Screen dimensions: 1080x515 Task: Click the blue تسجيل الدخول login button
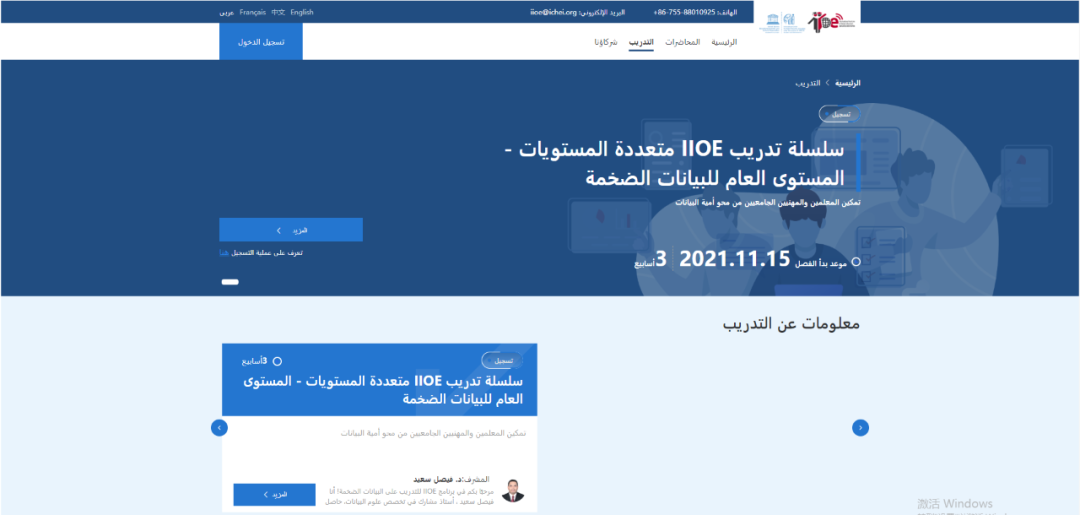(261, 41)
